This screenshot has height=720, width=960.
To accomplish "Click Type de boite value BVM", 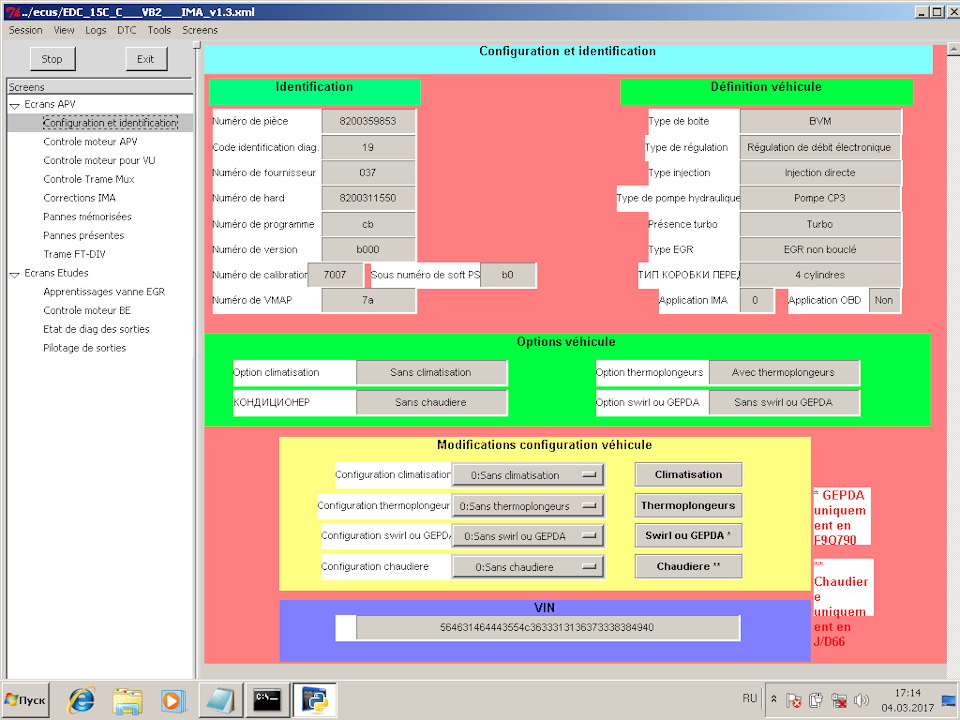I will point(820,121).
